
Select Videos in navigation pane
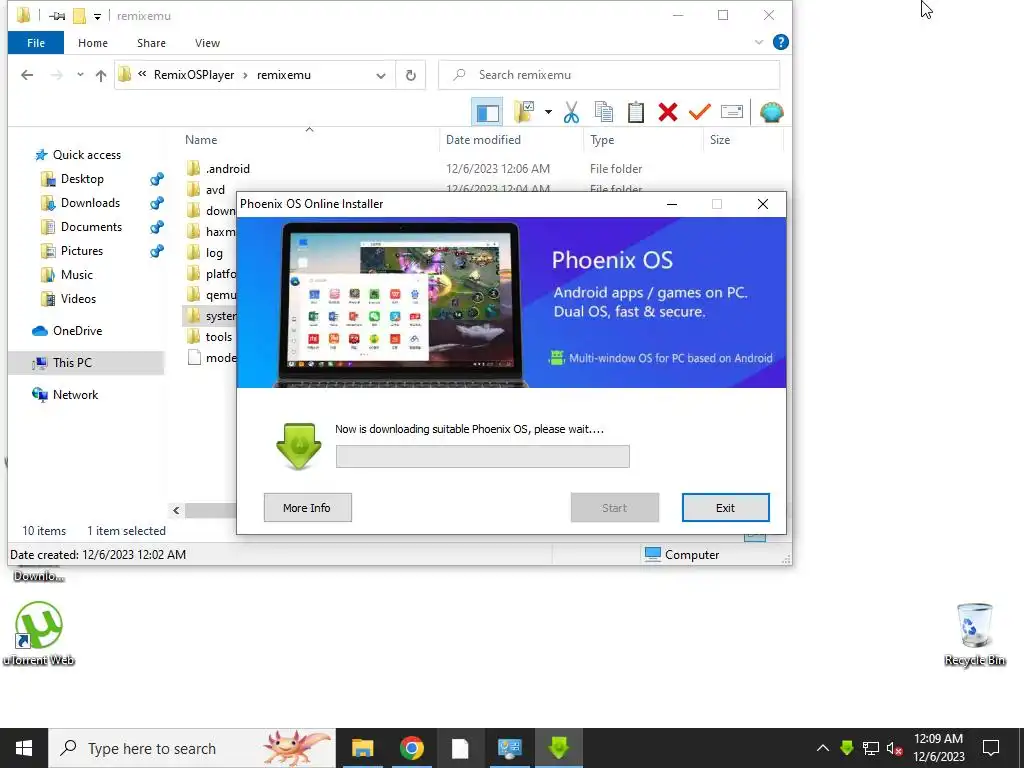pos(78,299)
